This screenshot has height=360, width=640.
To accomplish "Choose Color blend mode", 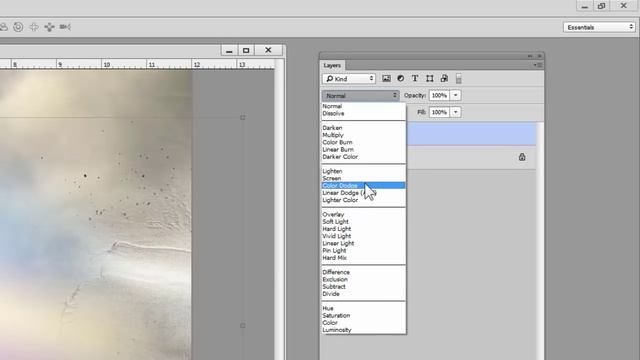I will (364, 323).
